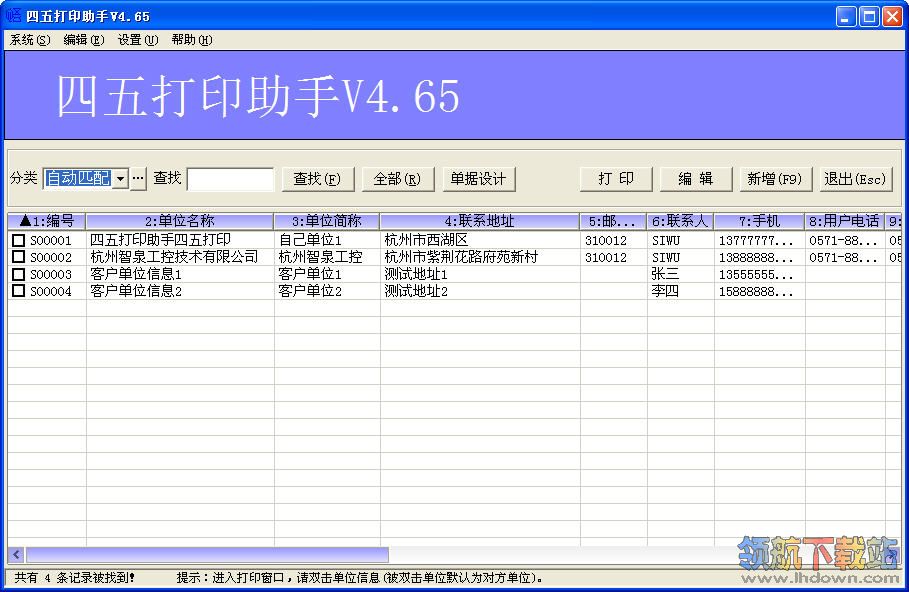Click the 退出(Esc) exit button
The height and width of the screenshot is (592, 909).
click(856, 179)
